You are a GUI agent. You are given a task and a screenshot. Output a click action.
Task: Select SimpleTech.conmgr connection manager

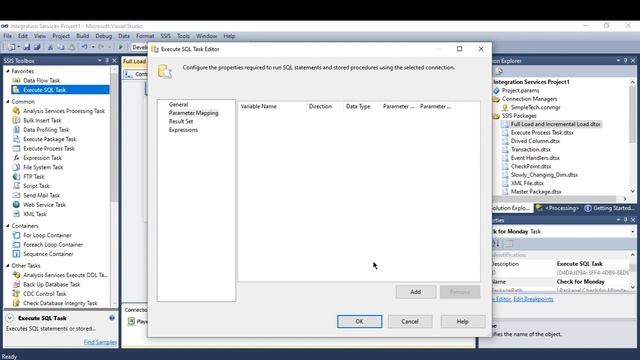535,107
